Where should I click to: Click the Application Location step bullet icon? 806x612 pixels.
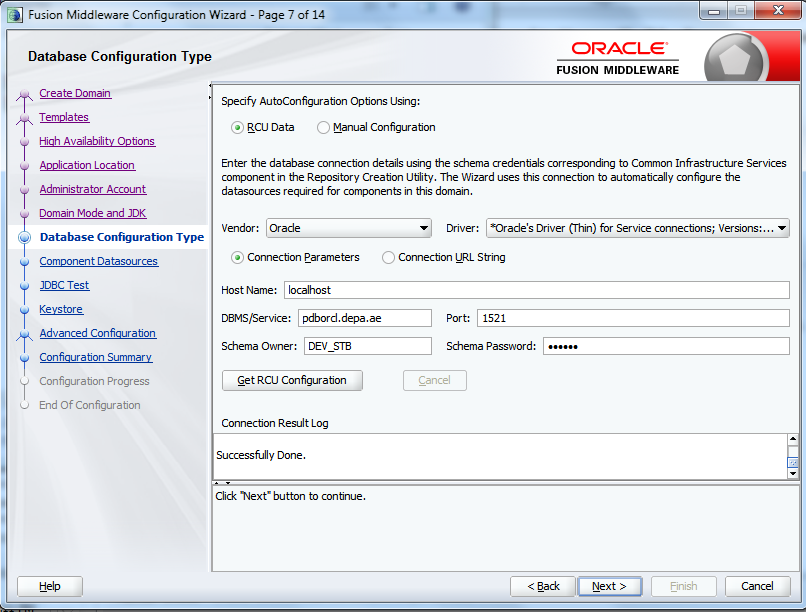[24, 165]
